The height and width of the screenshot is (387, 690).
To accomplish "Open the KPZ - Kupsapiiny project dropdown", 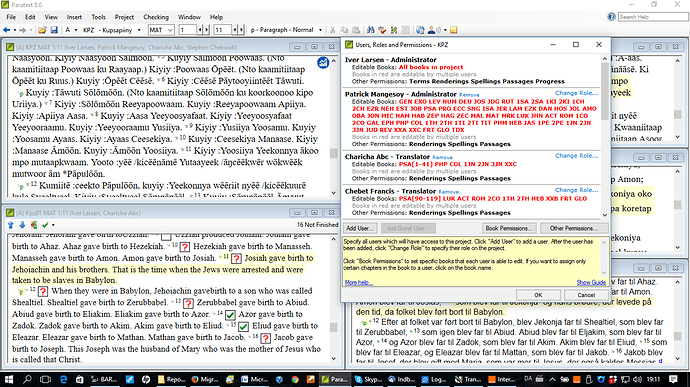I will pos(139,30).
